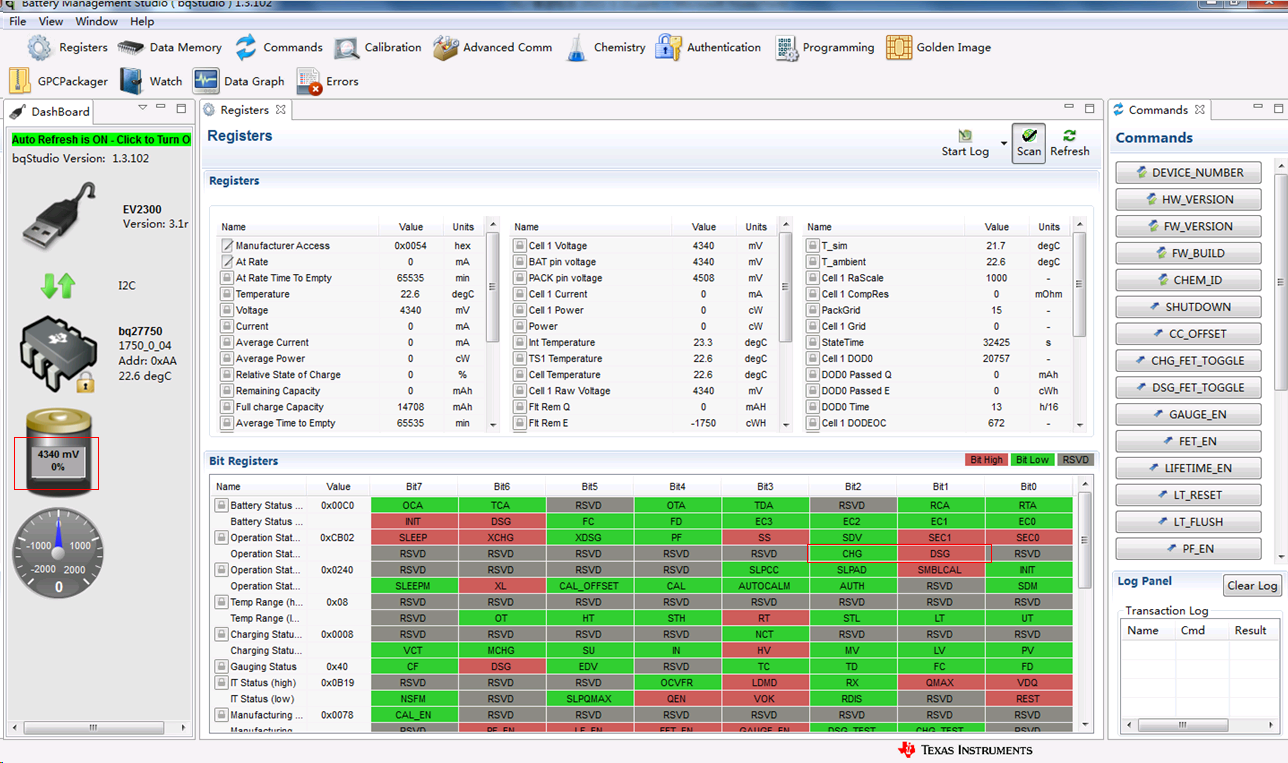Image resolution: width=1288 pixels, height=763 pixels.
Task: Click At Rate edit icon
Action: (227, 262)
